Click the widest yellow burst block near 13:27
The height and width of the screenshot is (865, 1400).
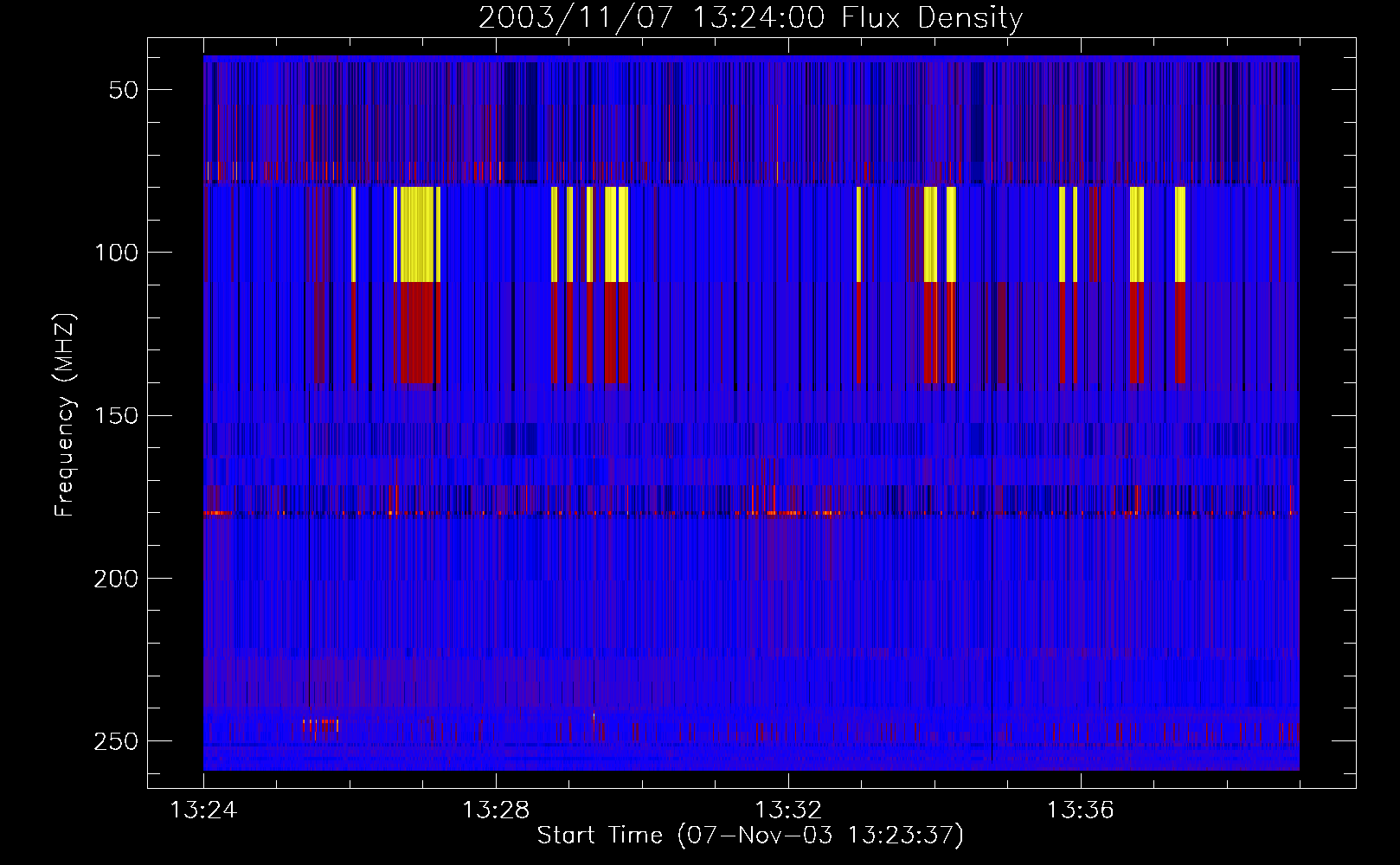pyautogui.click(x=417, y=234)
